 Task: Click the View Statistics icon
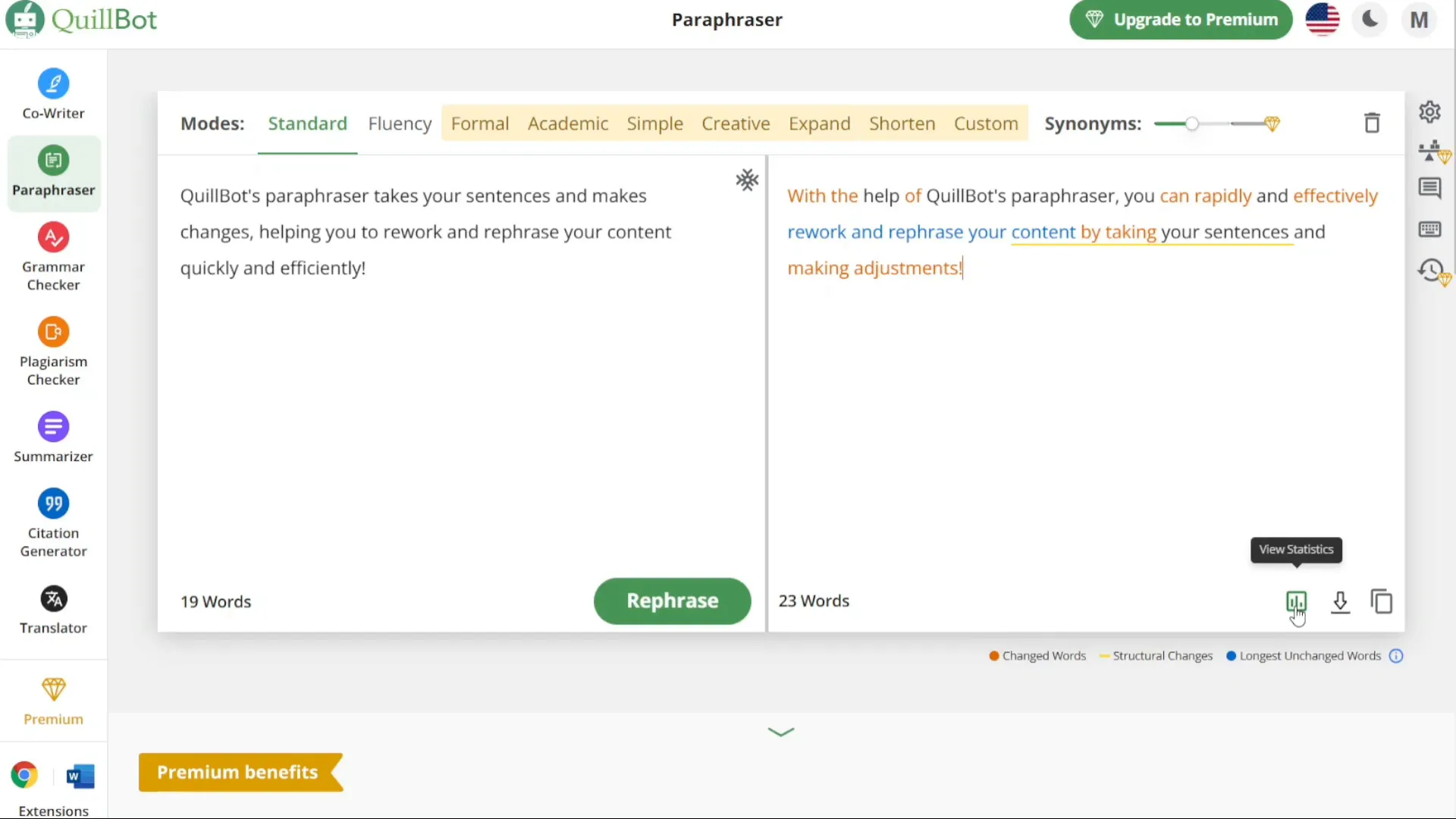tap(1296, 602)
